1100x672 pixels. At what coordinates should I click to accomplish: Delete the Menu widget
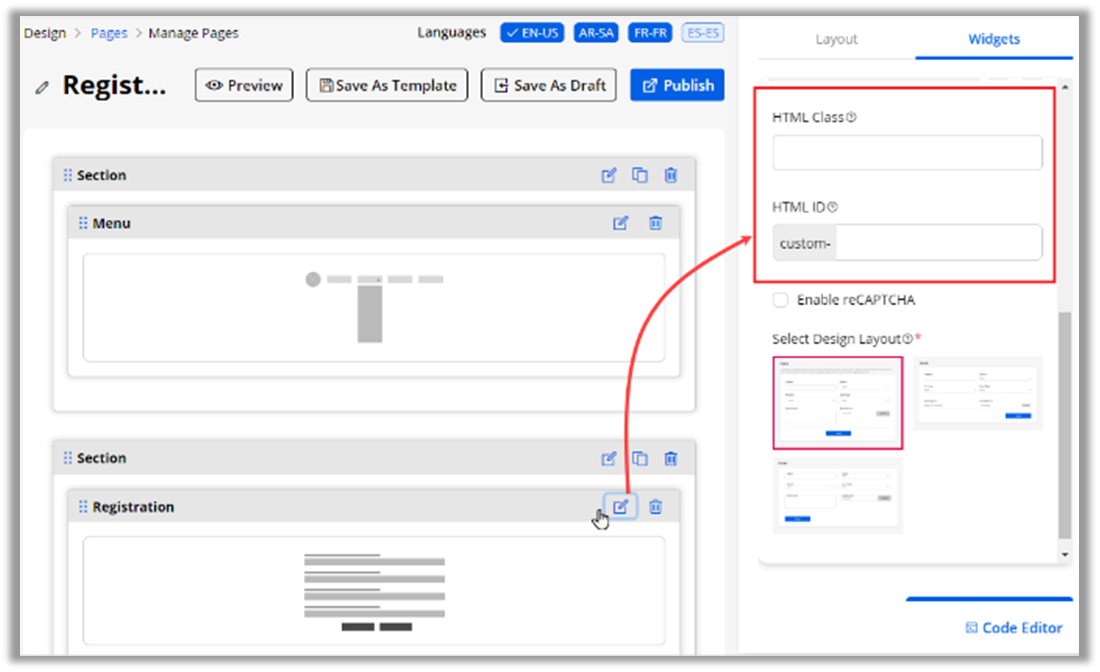[x=656, y=223]
